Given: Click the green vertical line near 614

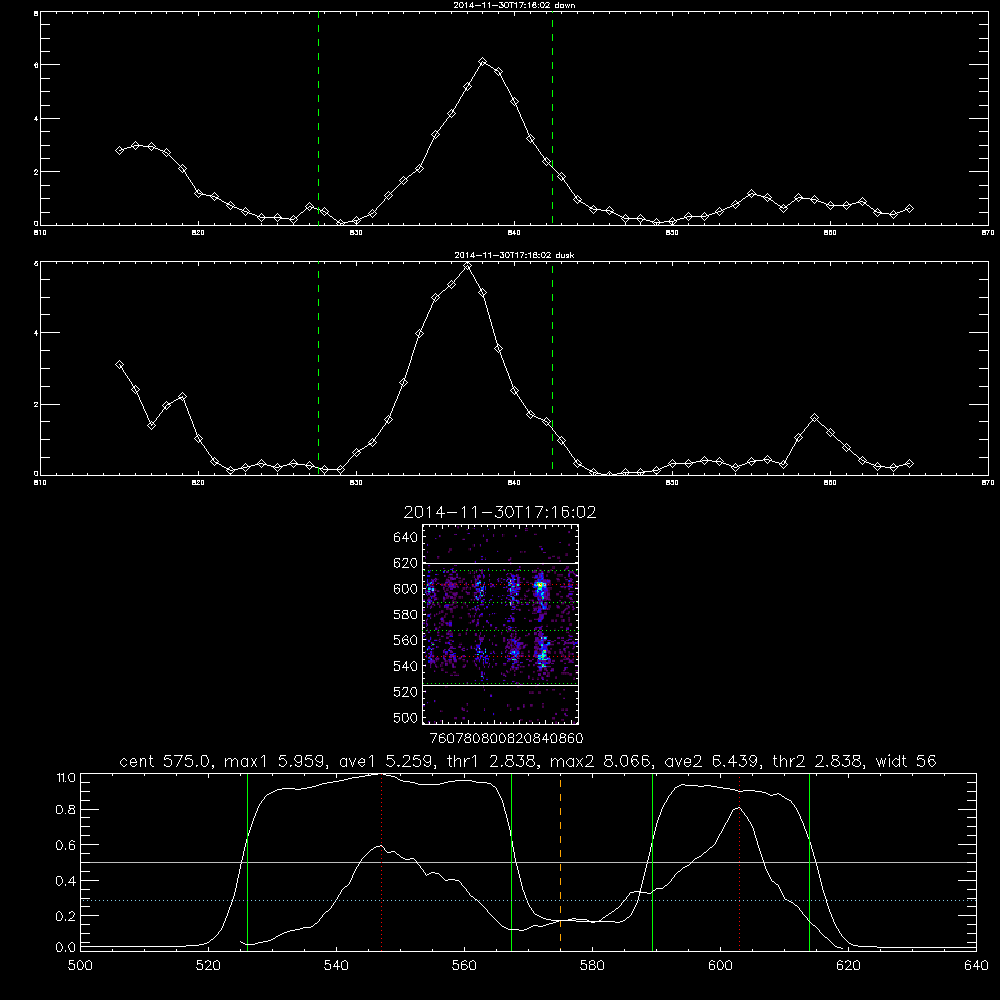Looking at the screenshot, I should [x=809, y=861].
